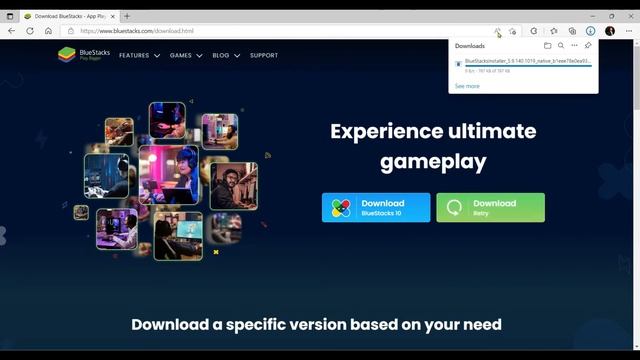
Task: Switch to Download BlueStacks tab
Action: [69, 16]
